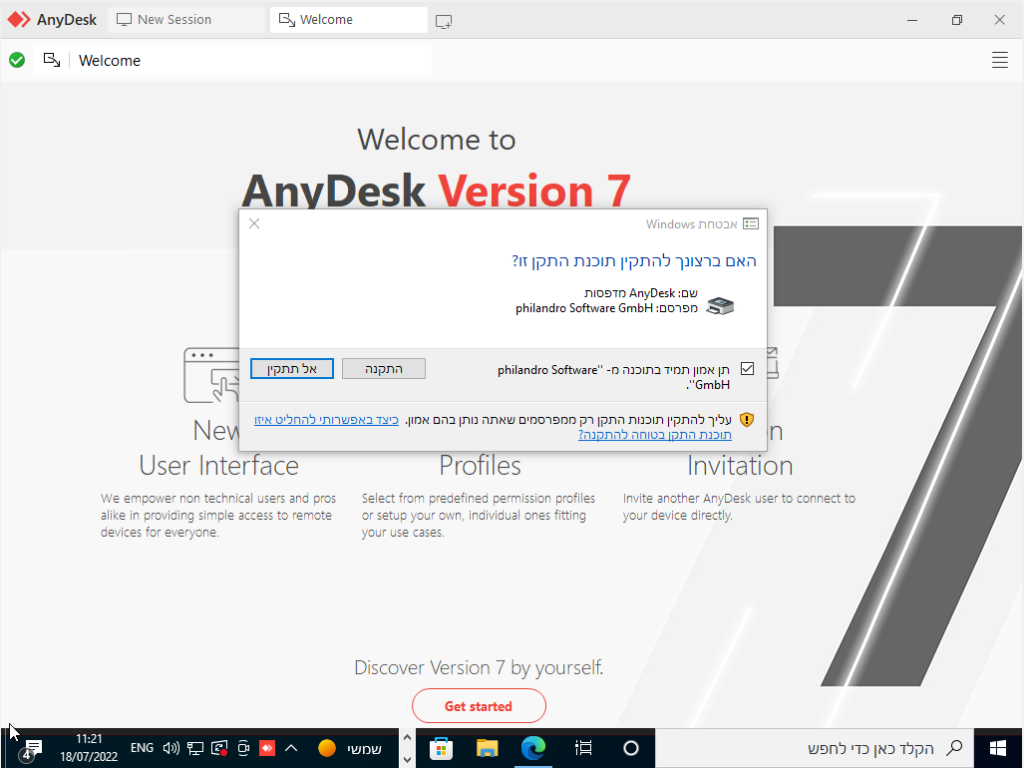Screen dimensions: 1024x768
Task: Open the notification center icon
Action: 31,750
